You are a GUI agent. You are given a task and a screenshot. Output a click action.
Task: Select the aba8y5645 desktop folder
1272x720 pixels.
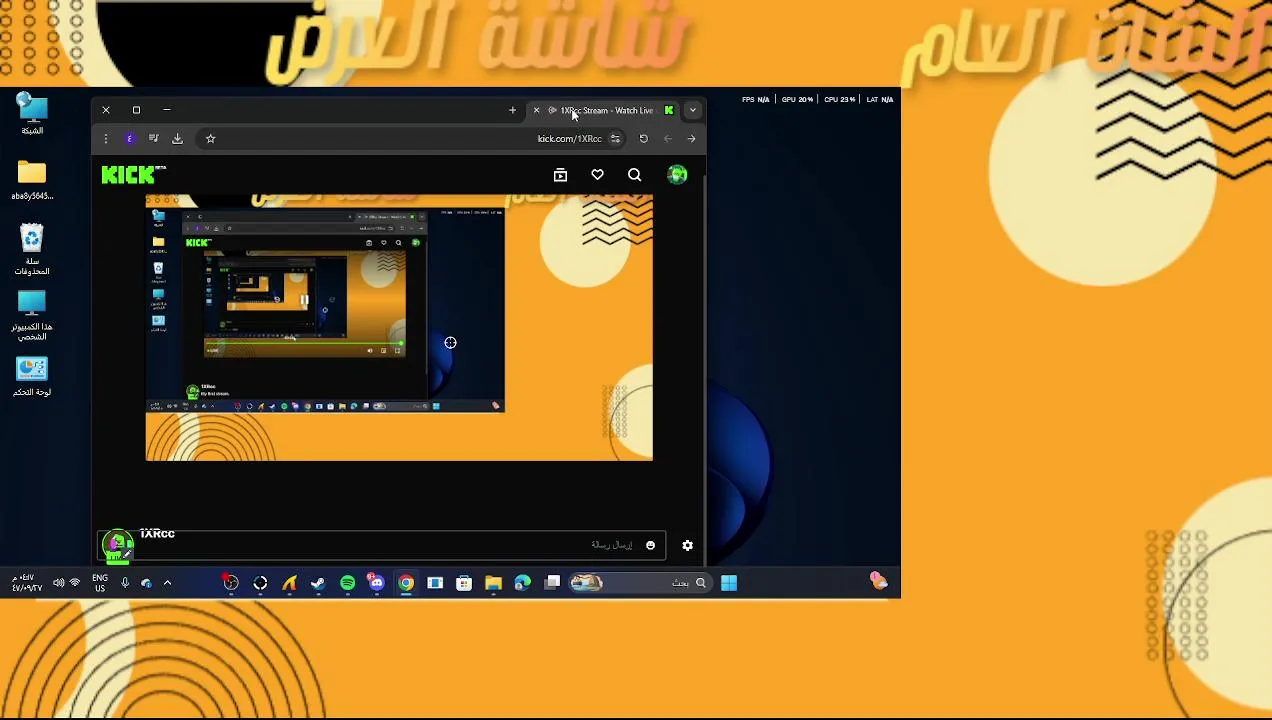[32, 180]
